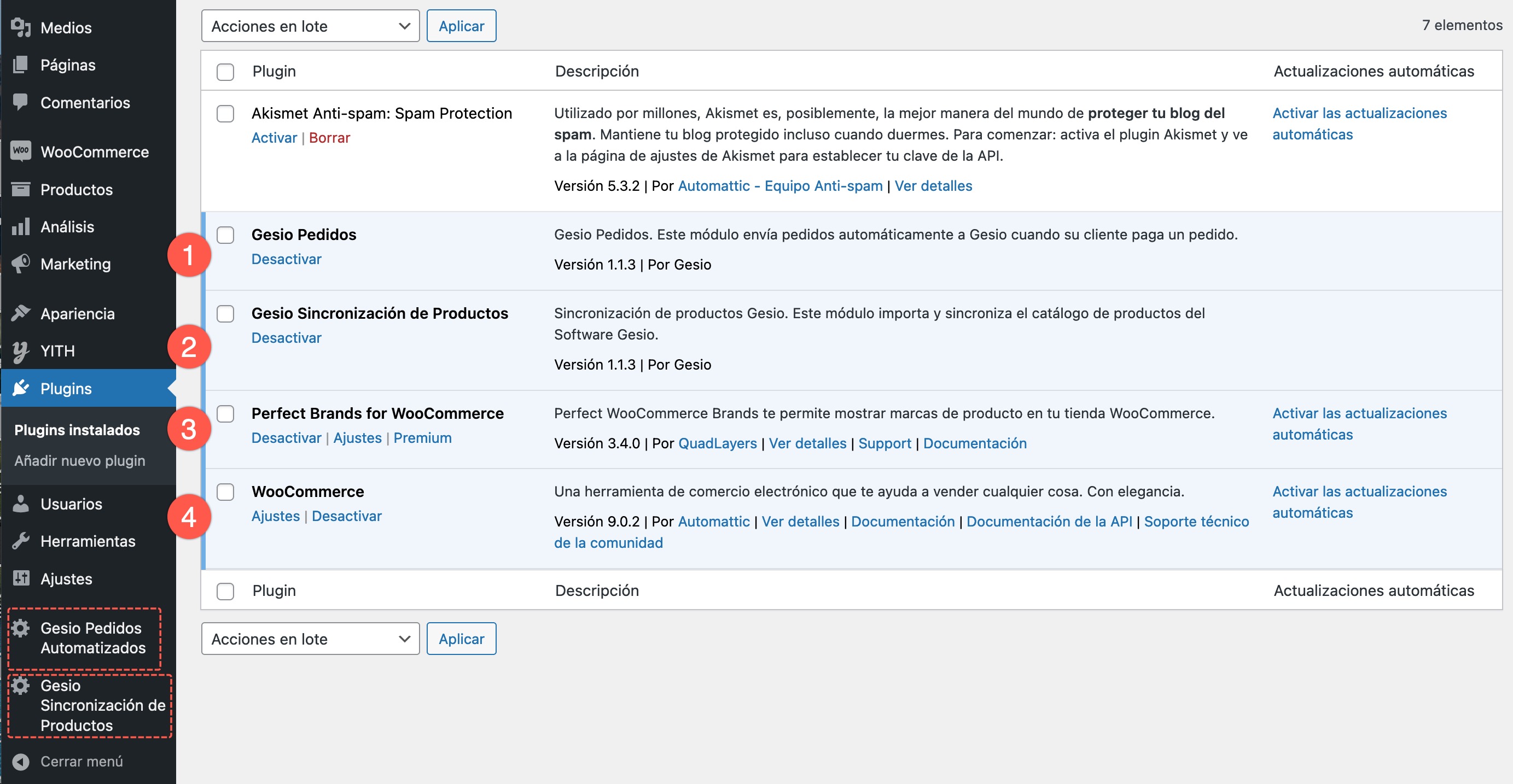Check the Perfect Brands for WooCommerce checkbox
1513x784 pixels.
[x=225, y=413]
